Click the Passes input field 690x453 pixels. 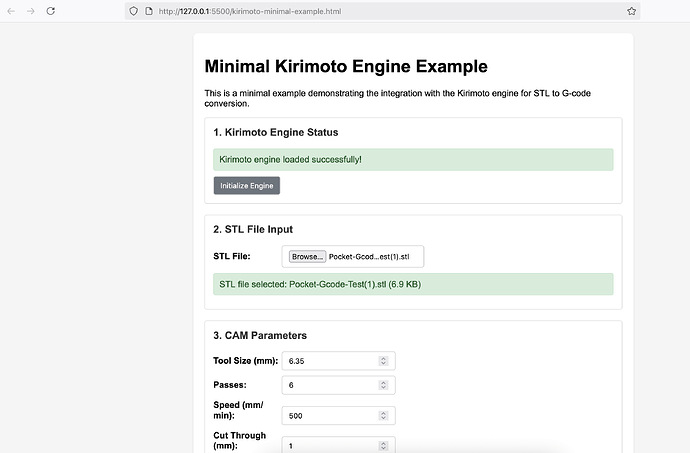pos(338,385)
